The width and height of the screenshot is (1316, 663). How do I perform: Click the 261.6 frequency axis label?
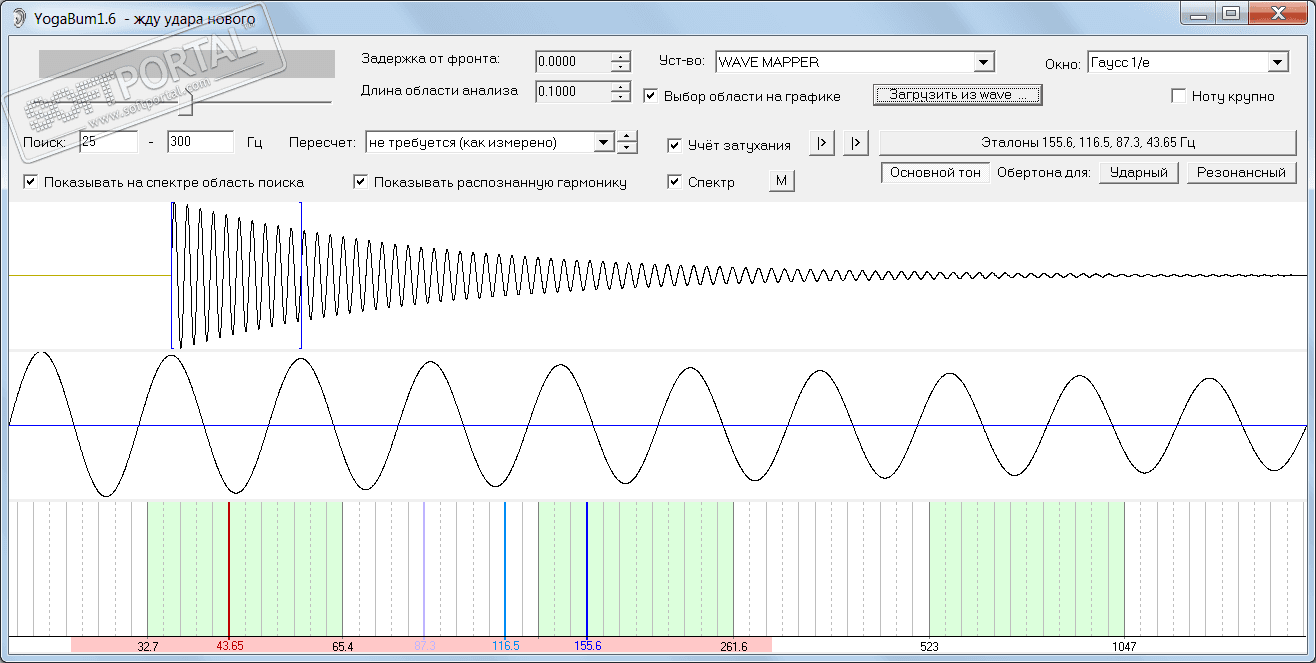point(734,647)
